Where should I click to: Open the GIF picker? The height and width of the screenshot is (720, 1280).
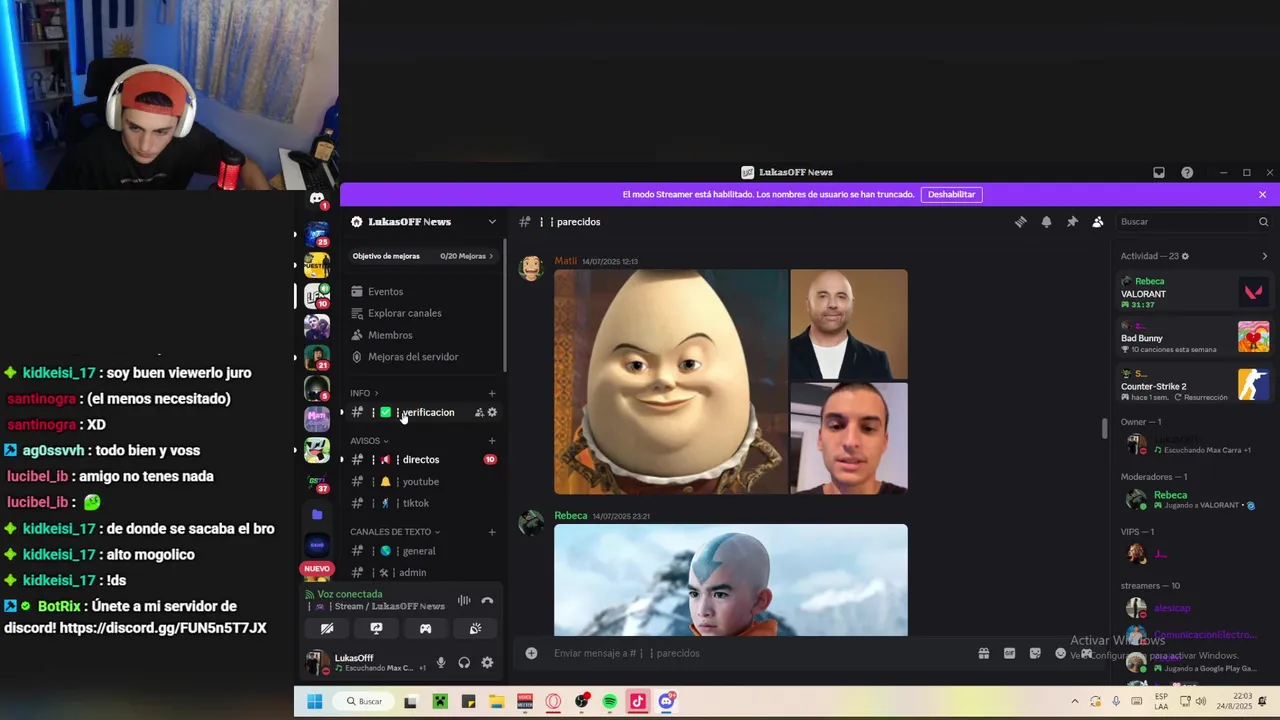point(1009,653)
